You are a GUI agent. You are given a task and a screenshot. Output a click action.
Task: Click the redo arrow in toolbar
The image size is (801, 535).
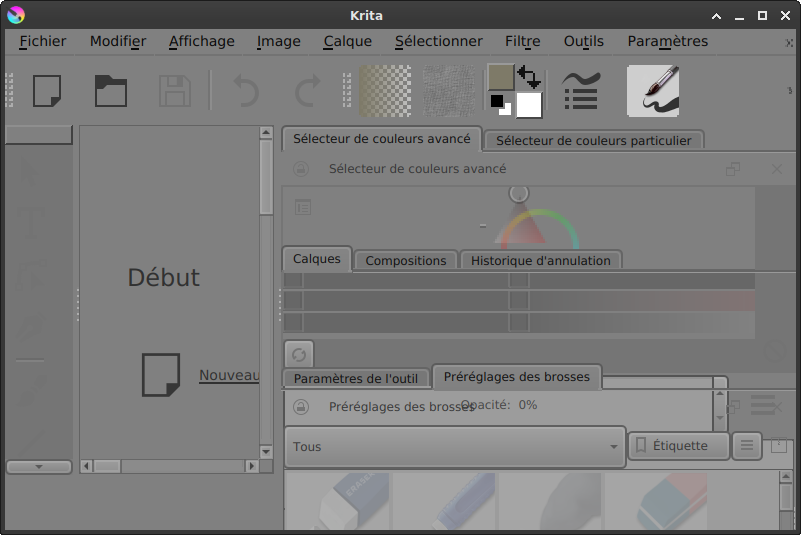coord(307,91)
